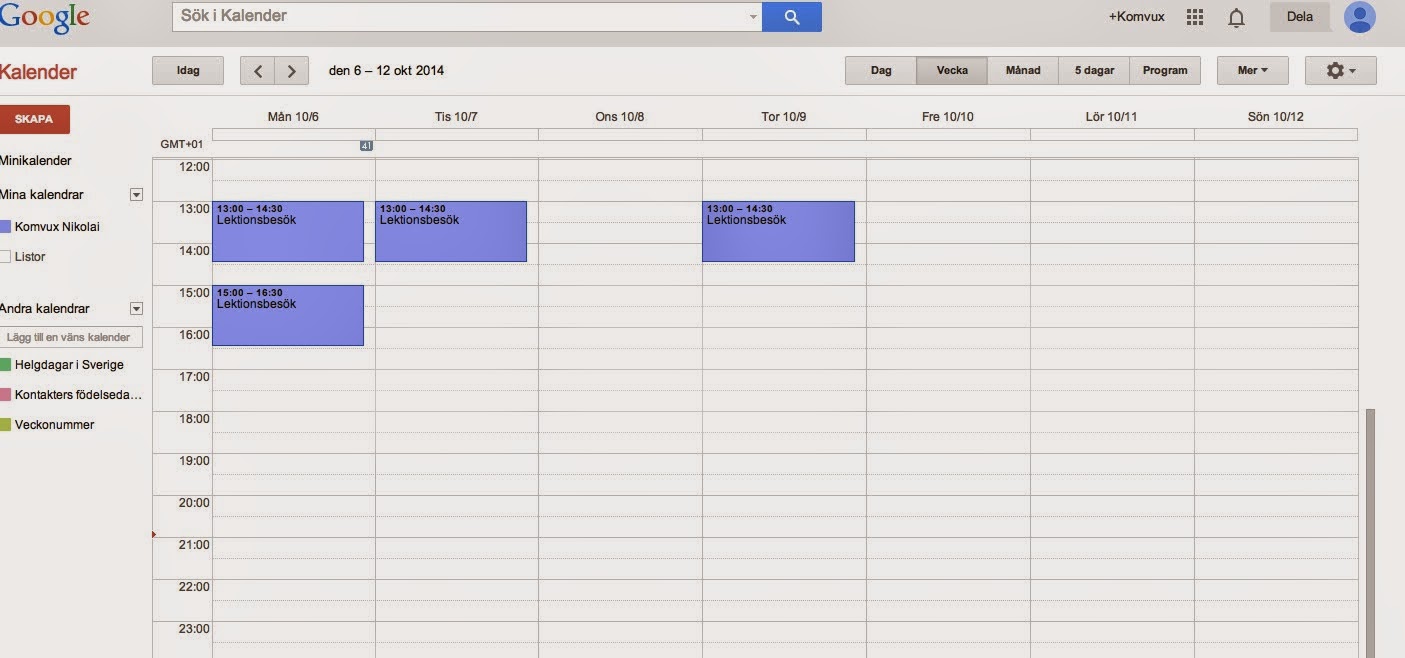Click the Google logo
The image size is (1405, 658).
(45, 17)
